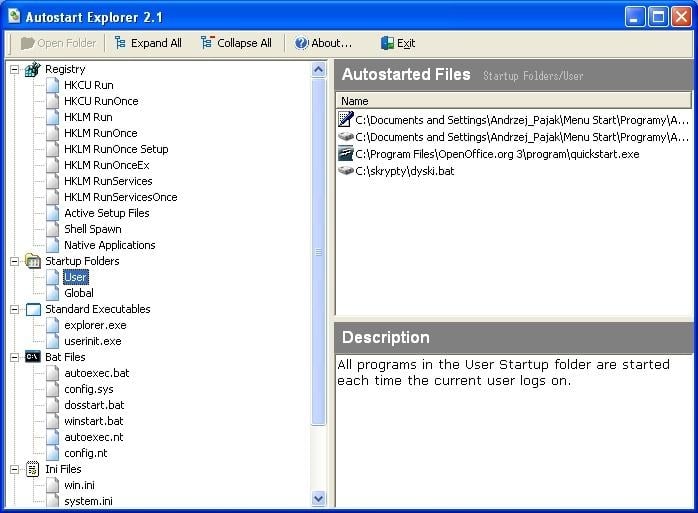
Task: Click the Standard Executables window icon
Action: 33,309
